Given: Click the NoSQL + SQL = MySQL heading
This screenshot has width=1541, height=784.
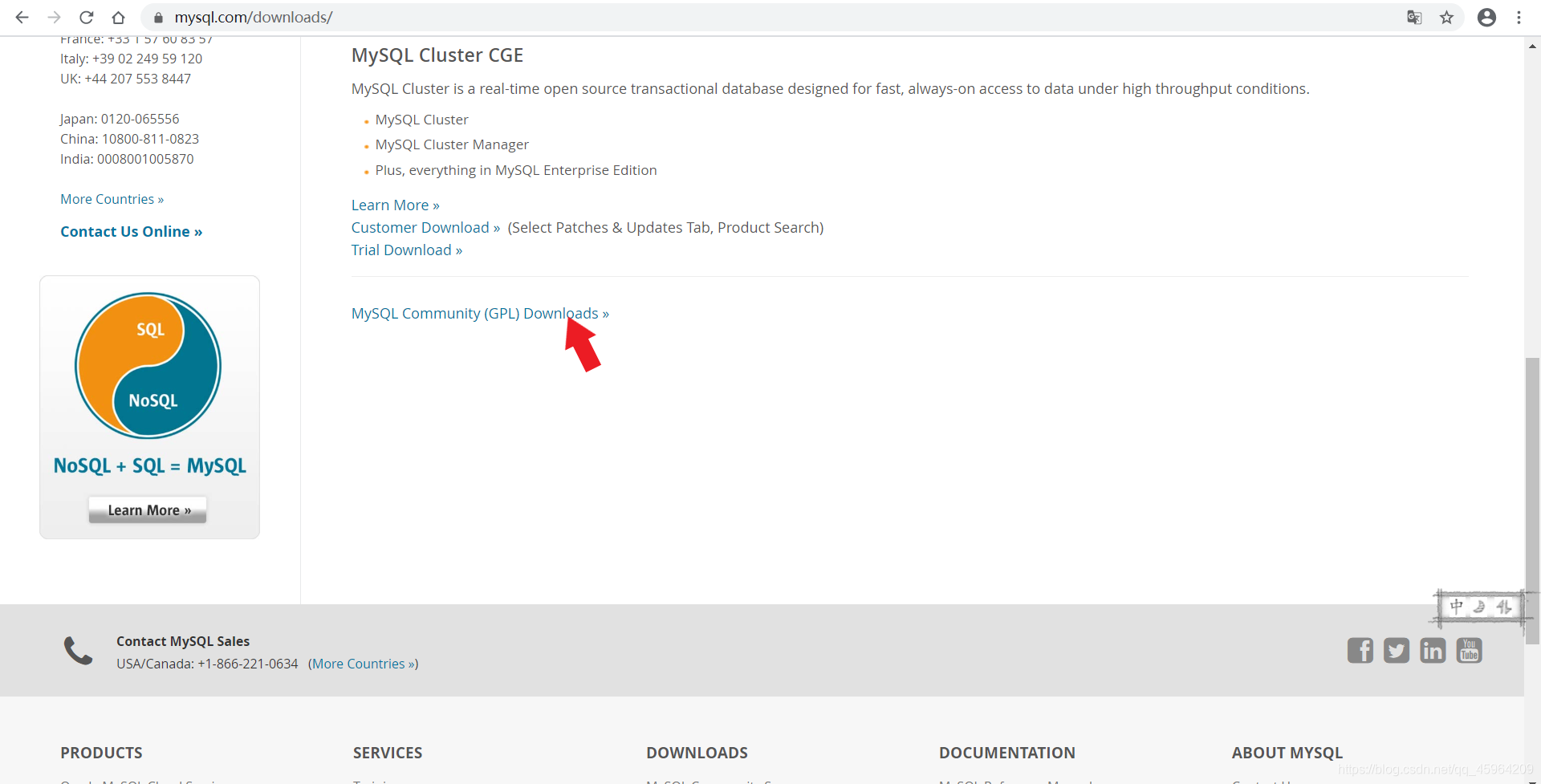Looking at the screenshot, I should 150,466.
